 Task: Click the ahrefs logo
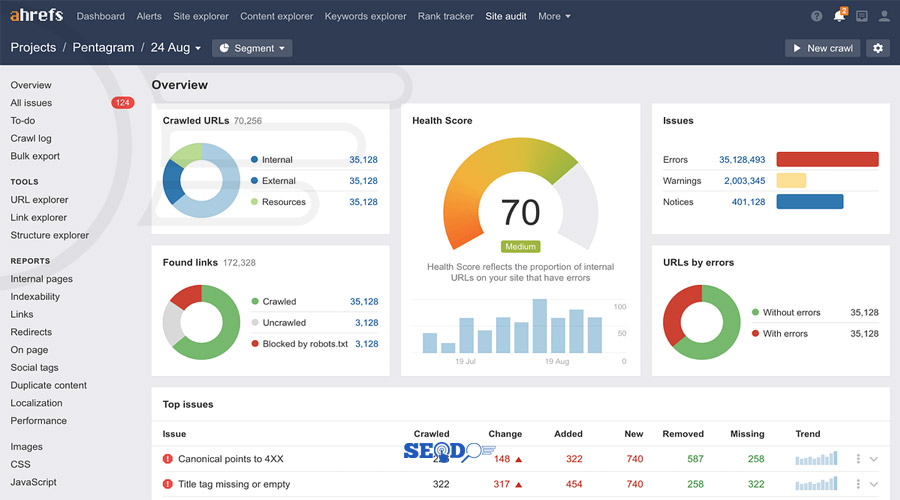[x=37, y=15]
